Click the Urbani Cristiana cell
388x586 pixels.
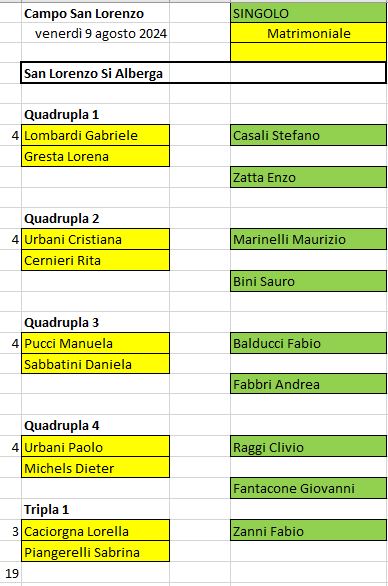click(95, 239)
